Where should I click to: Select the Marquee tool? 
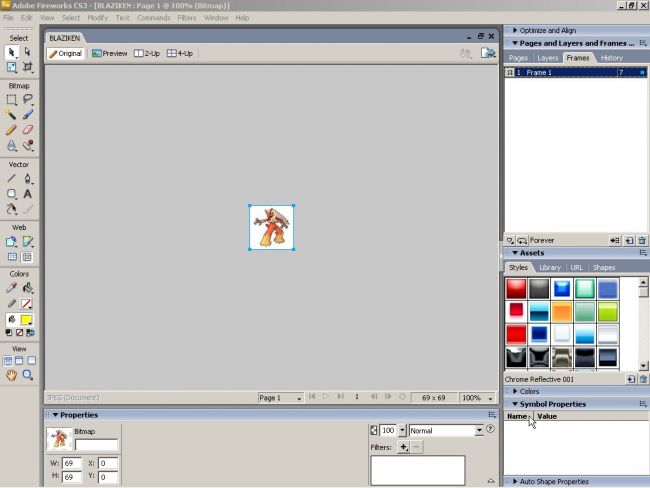[x=12, y=100]
